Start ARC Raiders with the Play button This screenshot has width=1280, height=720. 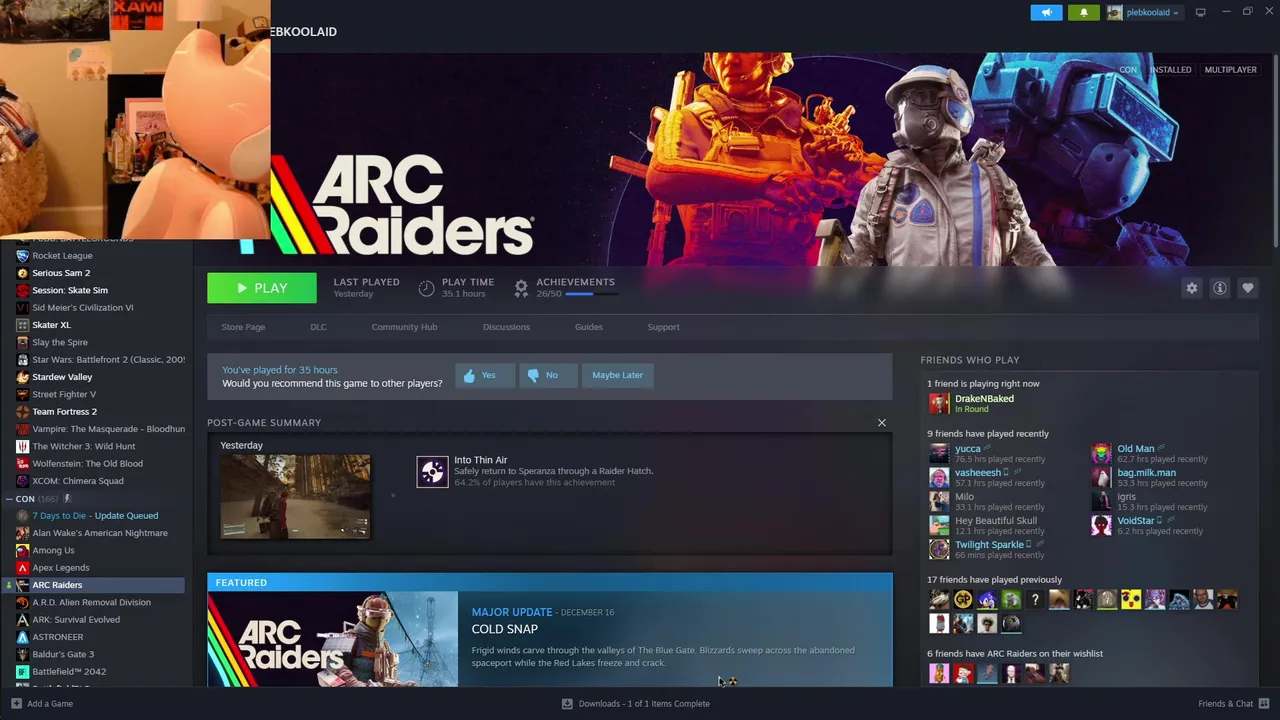[x=262, y=288]
